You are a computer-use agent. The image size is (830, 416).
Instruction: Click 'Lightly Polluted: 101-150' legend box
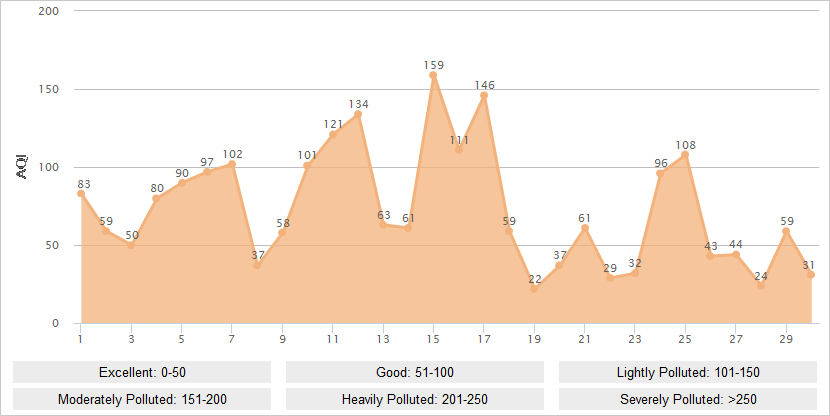(x=688, y=372)
